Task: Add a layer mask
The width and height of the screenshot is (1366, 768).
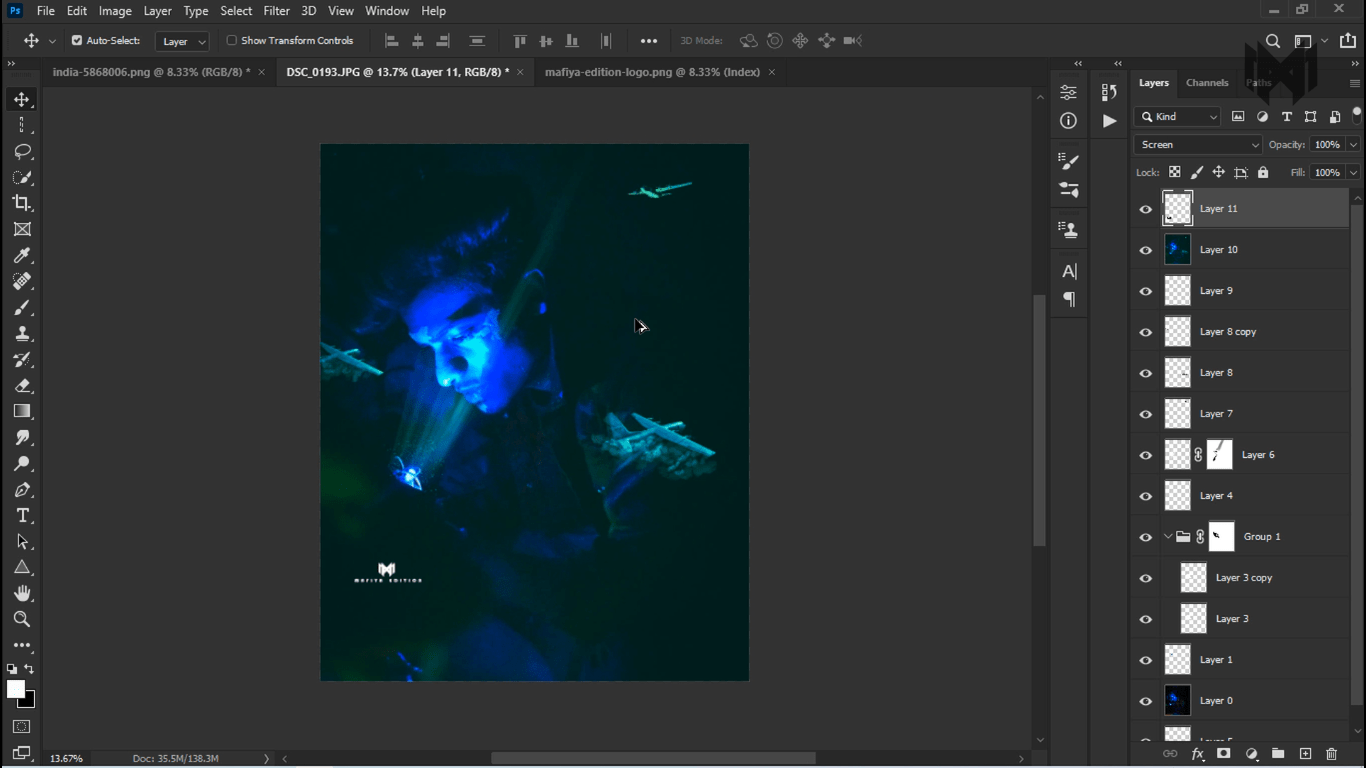Action: tap(1224, 754)
